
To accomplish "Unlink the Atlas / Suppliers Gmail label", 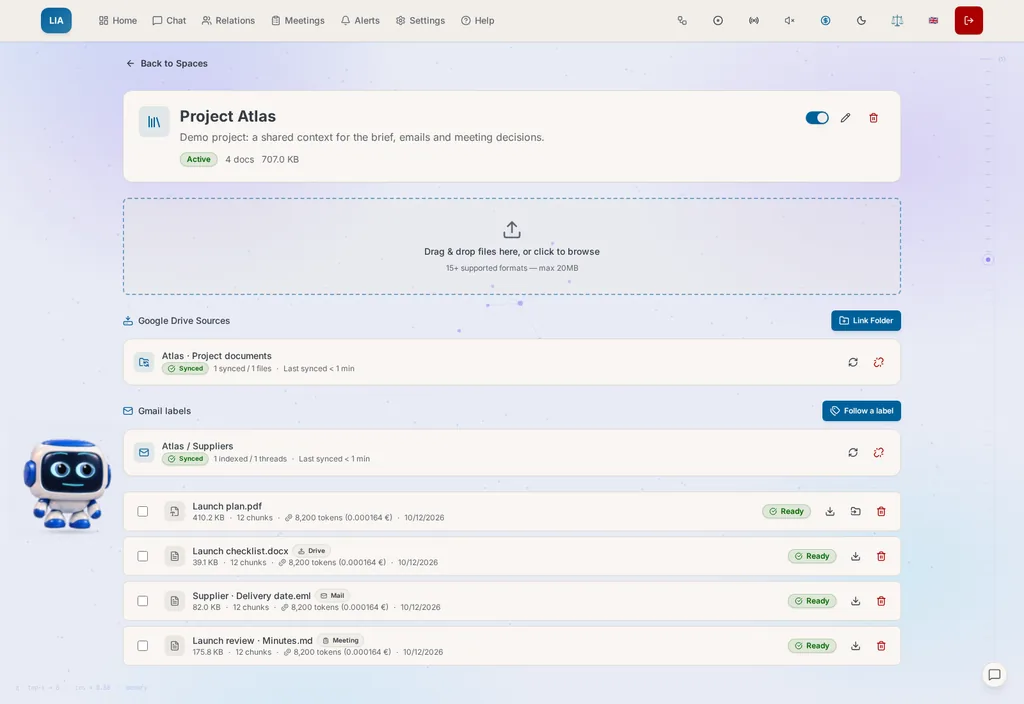I will [x=878, y=452].
